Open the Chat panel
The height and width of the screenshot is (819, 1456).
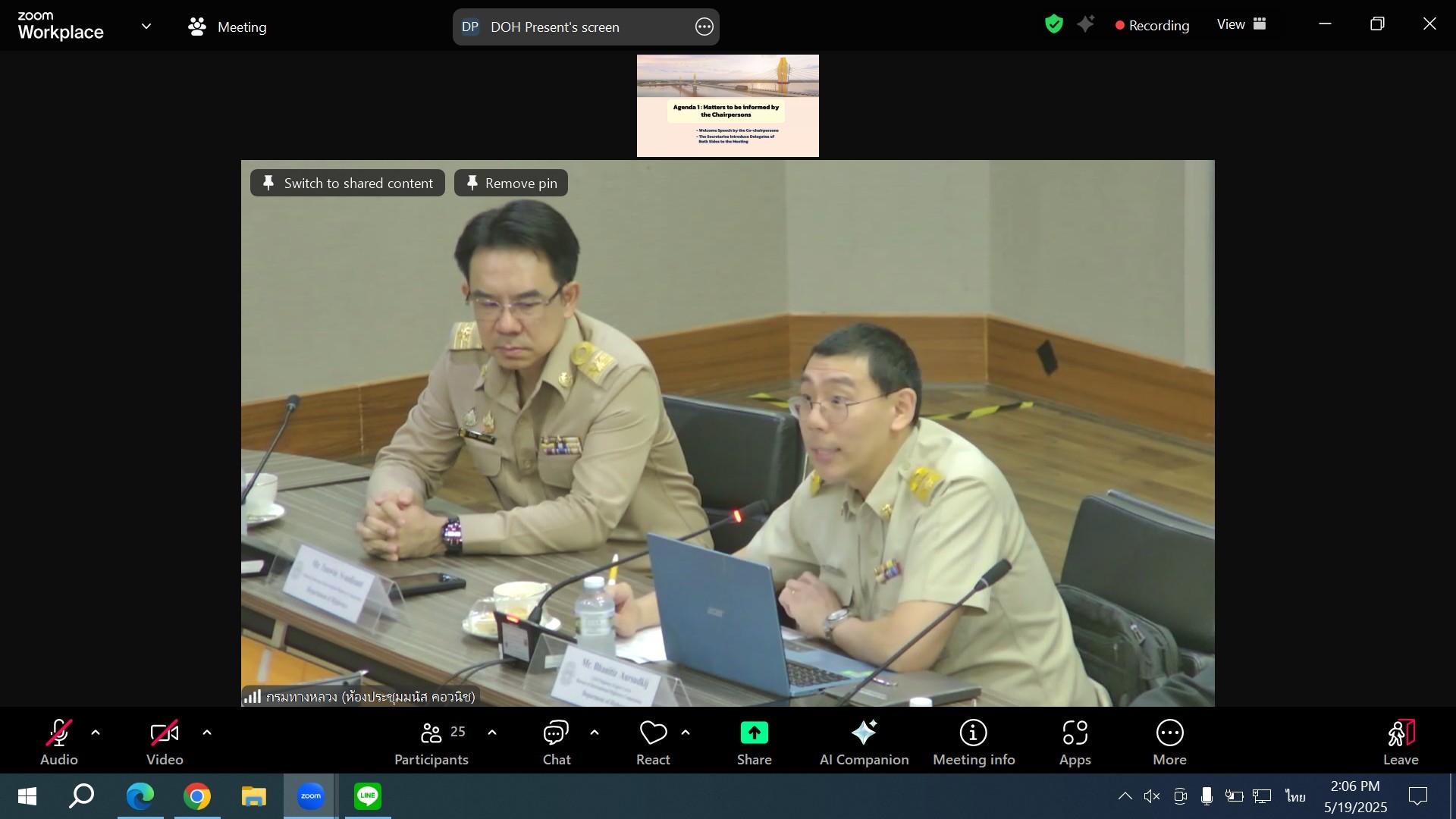(x=556, y=742)
